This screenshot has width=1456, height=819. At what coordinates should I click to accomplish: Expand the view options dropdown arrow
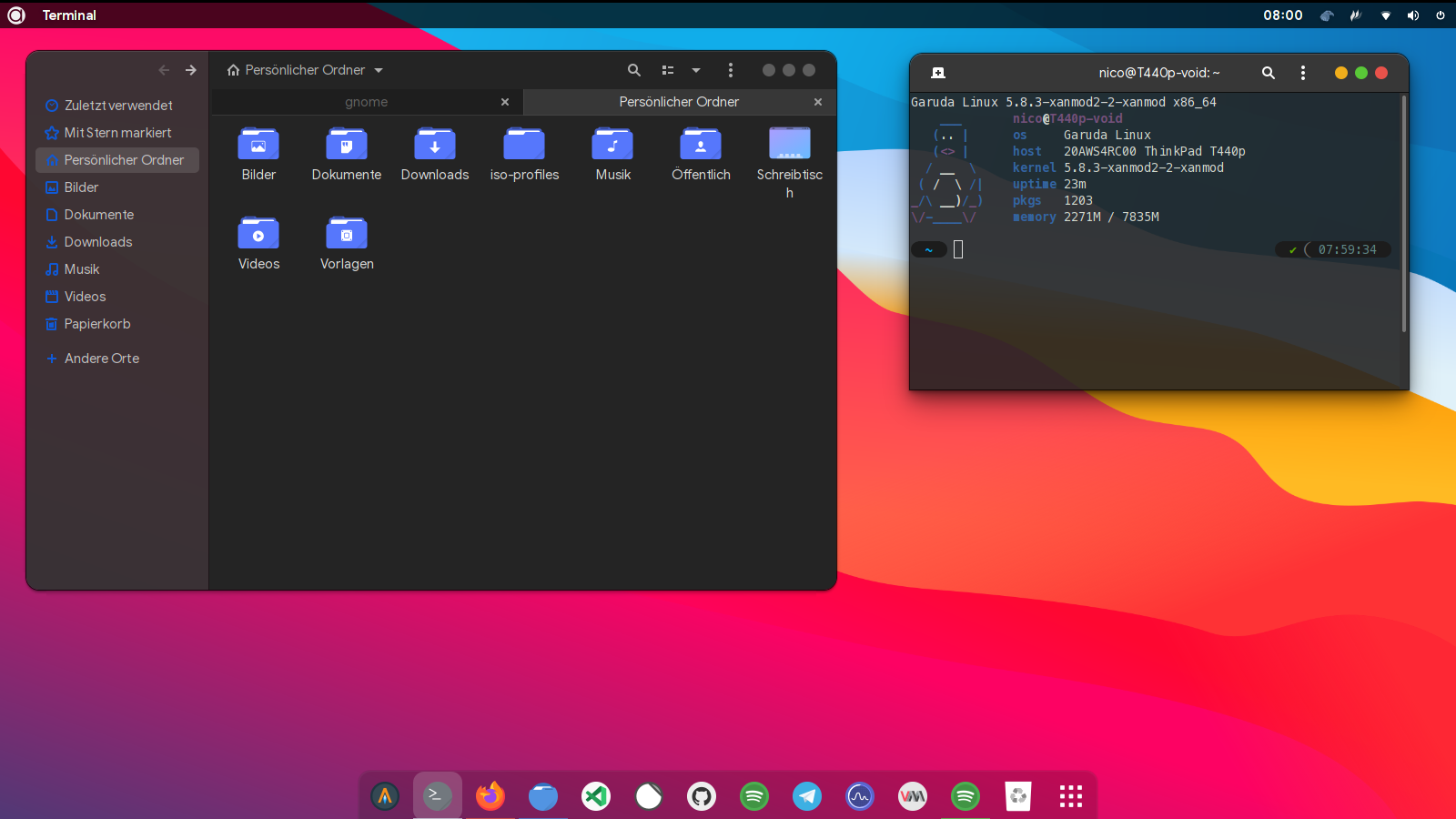(696, 70)
